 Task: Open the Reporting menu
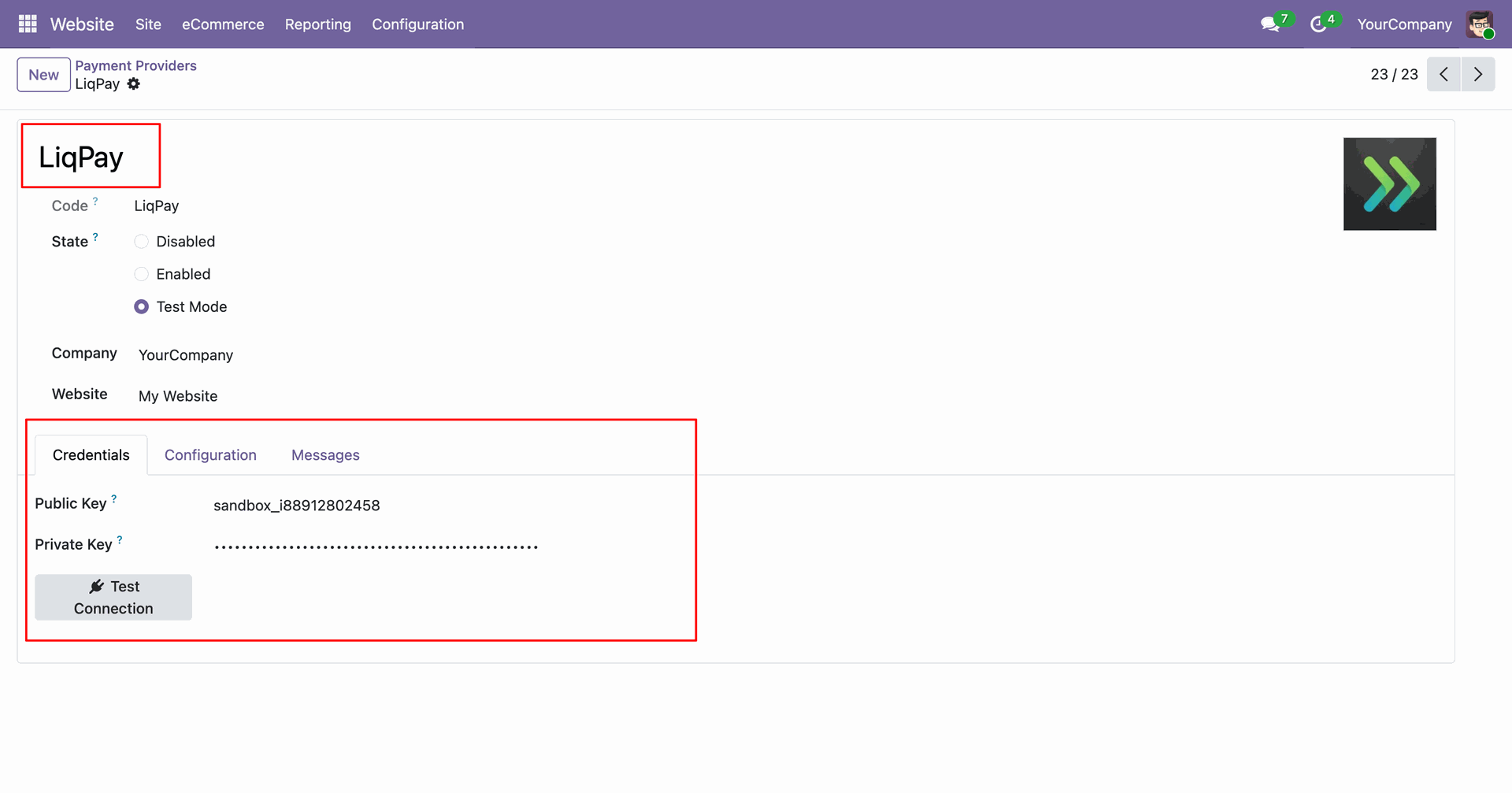pos(318,24)
